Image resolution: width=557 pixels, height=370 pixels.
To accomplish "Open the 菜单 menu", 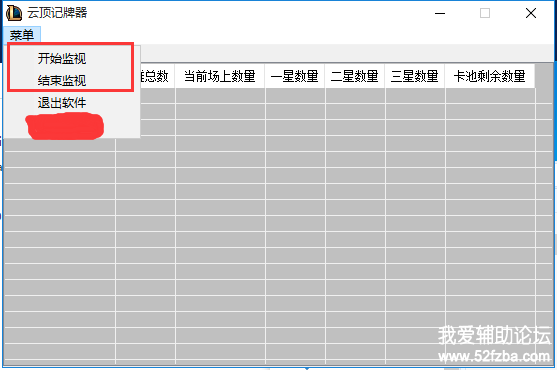I will click(x=22, y=35).
